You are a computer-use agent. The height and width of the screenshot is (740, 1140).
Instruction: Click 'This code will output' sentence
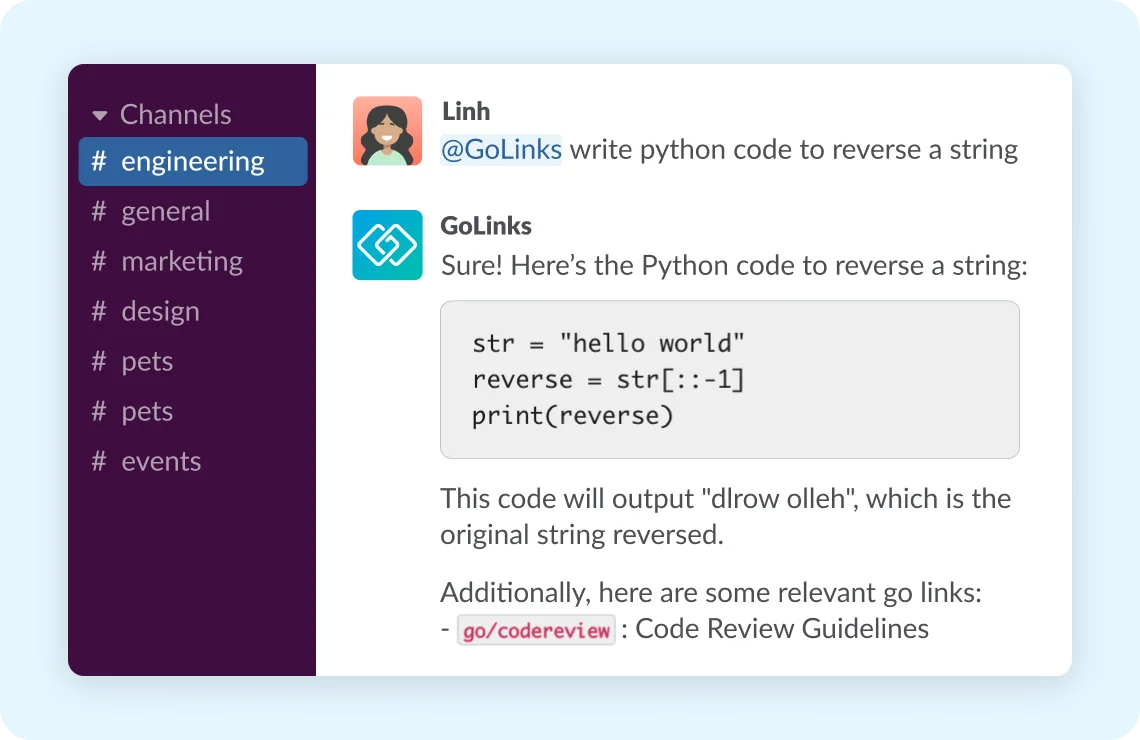click(726, 516)
